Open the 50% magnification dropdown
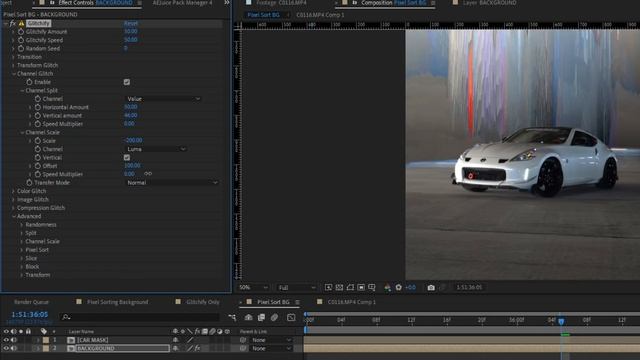 pos(253,287)
